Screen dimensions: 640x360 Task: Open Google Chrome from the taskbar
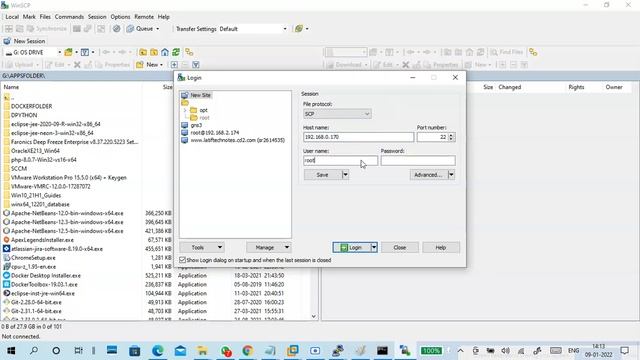tap(247, 351)
